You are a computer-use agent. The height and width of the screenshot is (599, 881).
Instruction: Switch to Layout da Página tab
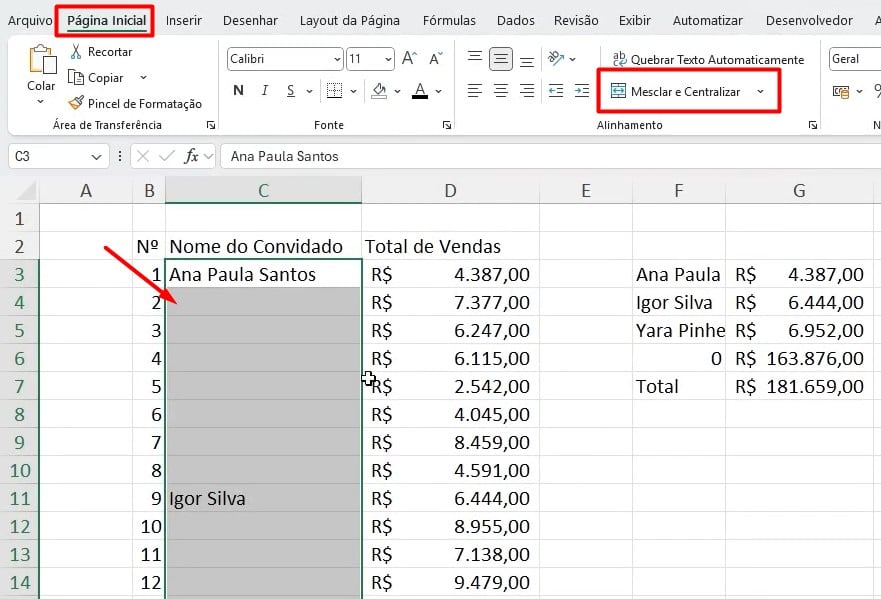(x=349, y=21)
